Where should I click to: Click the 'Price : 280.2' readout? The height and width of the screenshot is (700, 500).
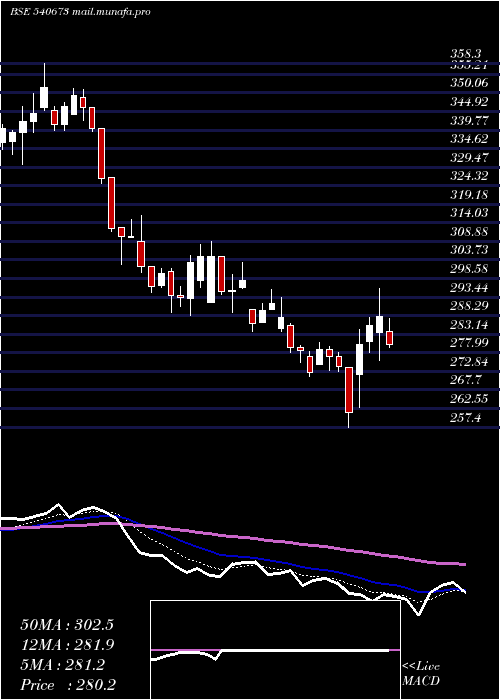coord(67,685)
